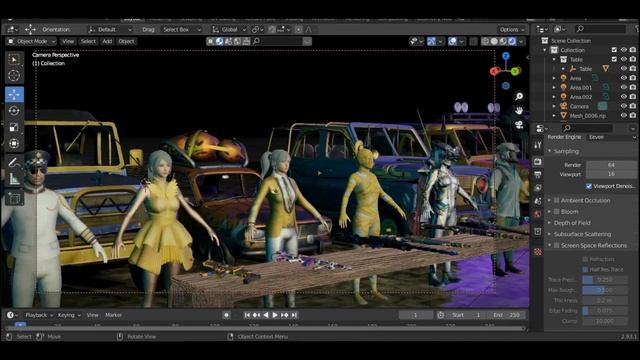This screenshot has width=640, height=360.
Task: Open timeline Keying menu
Action: pyautogui.click(x=69, y=315)
